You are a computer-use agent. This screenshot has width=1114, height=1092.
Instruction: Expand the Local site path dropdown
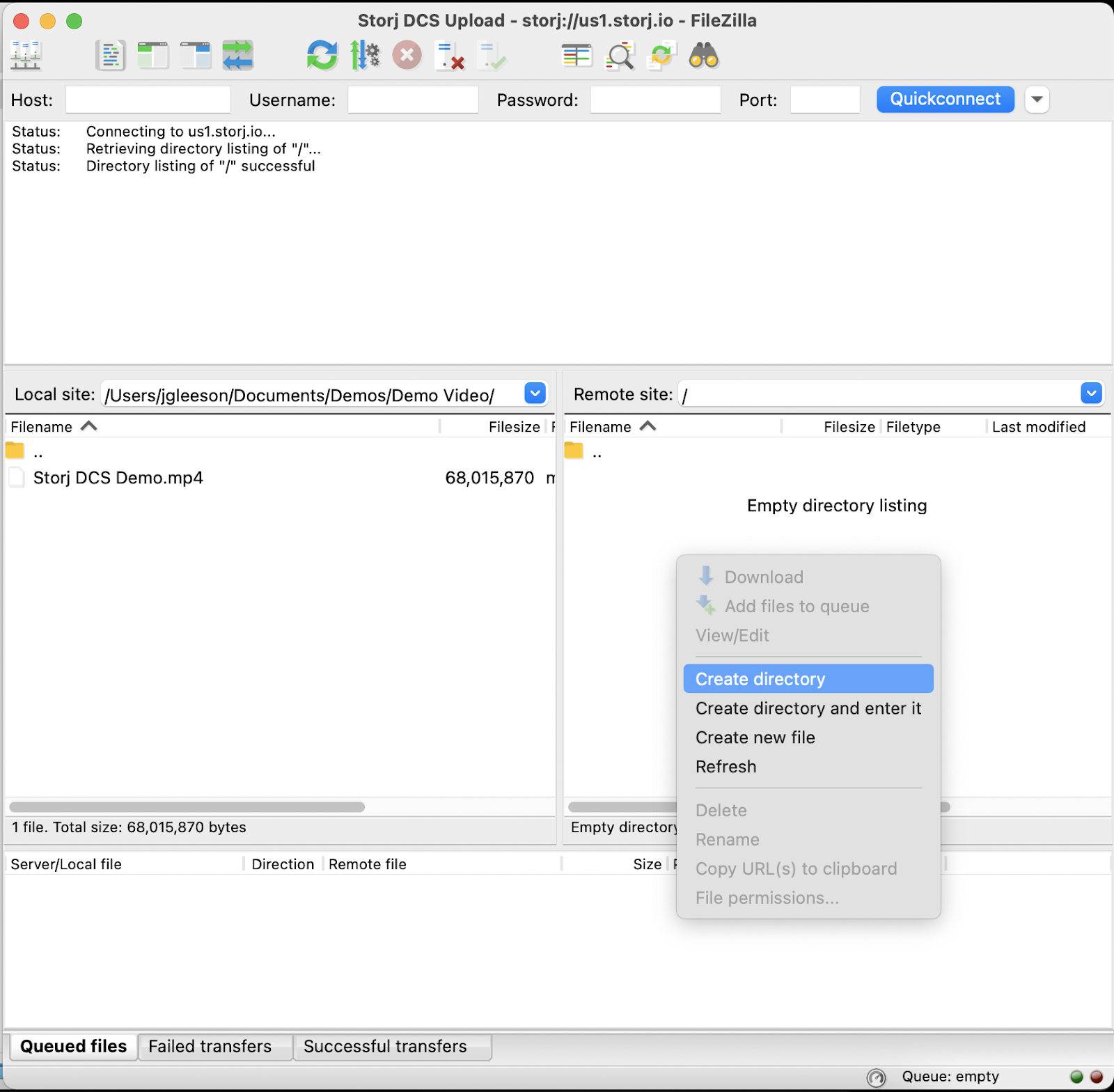point(535,393)
